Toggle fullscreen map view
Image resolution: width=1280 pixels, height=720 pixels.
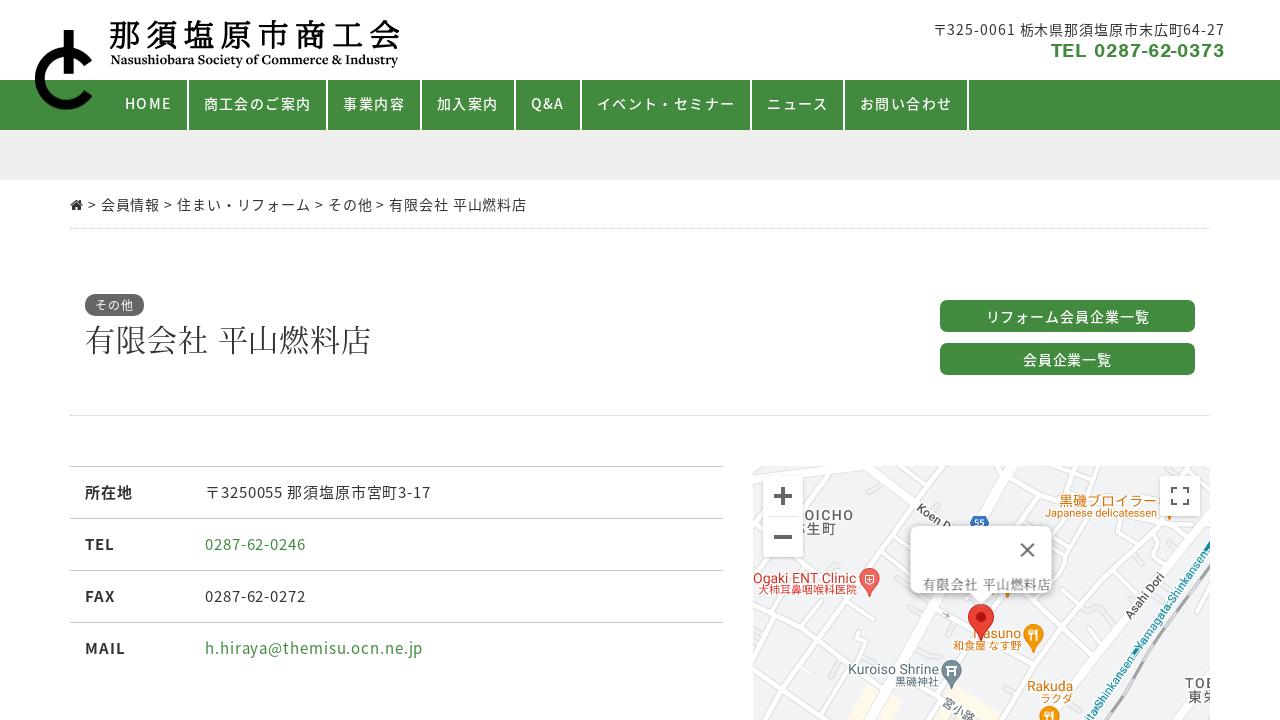[1179, 496]
